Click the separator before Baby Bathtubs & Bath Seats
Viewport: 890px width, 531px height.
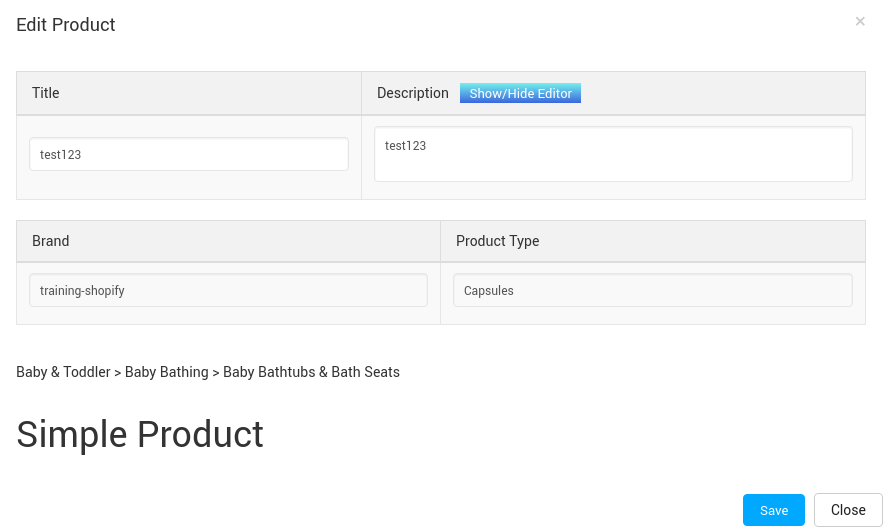[216, 373]
